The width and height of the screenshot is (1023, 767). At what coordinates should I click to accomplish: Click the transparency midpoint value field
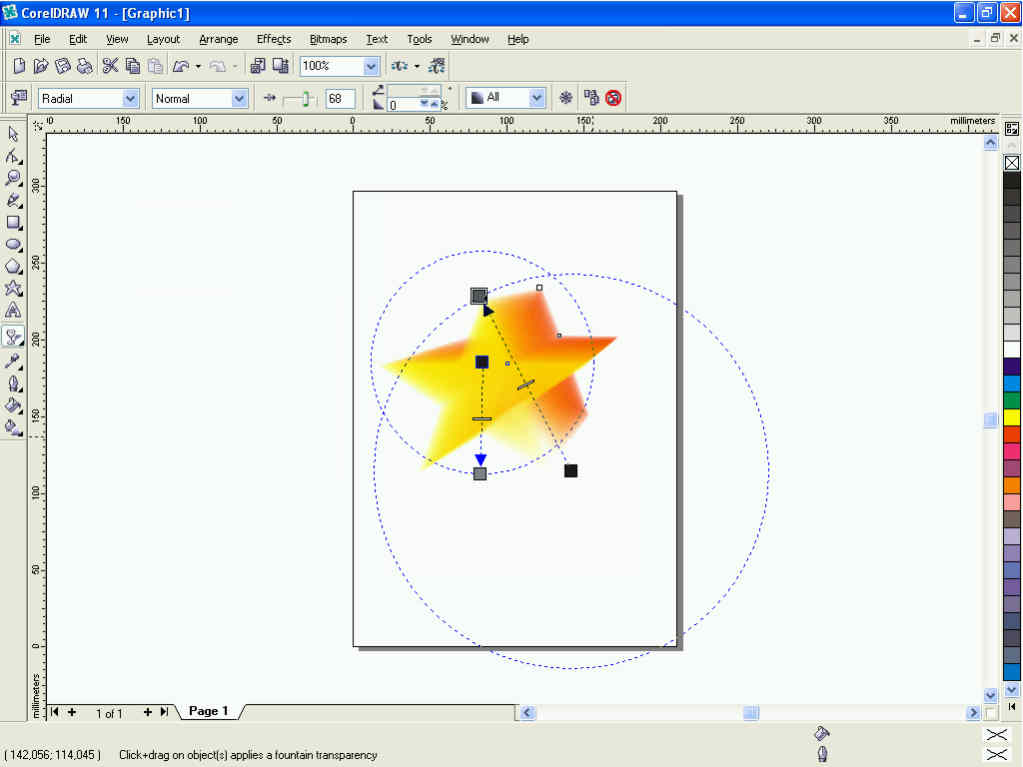340,98
